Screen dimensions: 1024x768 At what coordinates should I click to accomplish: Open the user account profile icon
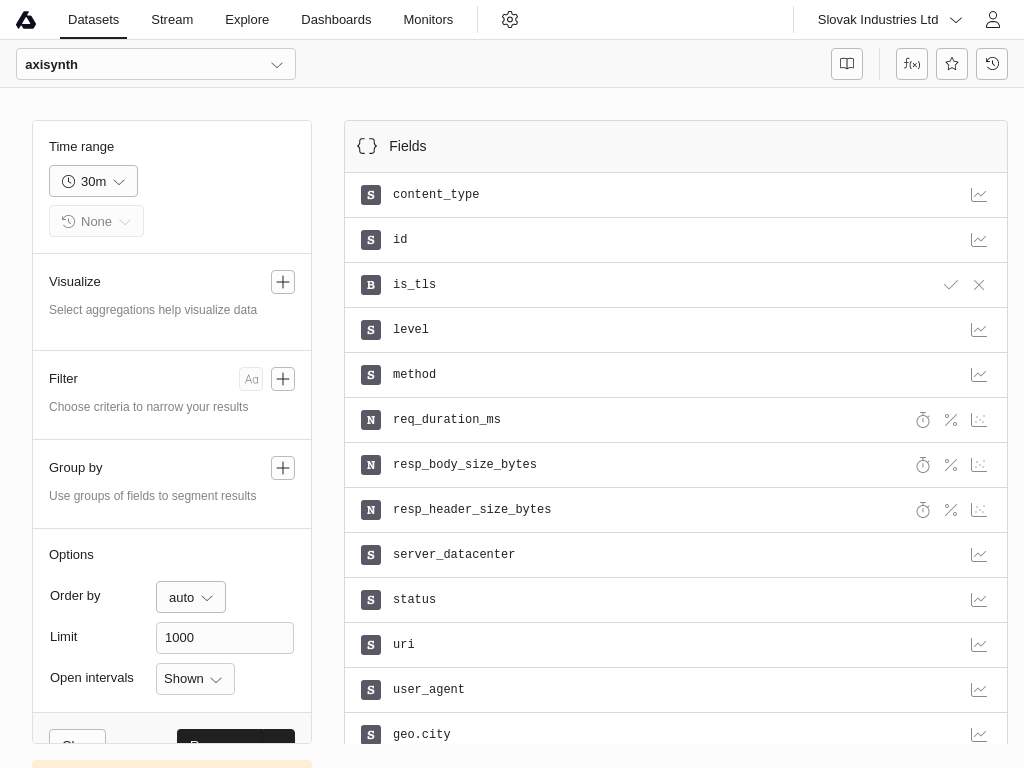(993, 20)
